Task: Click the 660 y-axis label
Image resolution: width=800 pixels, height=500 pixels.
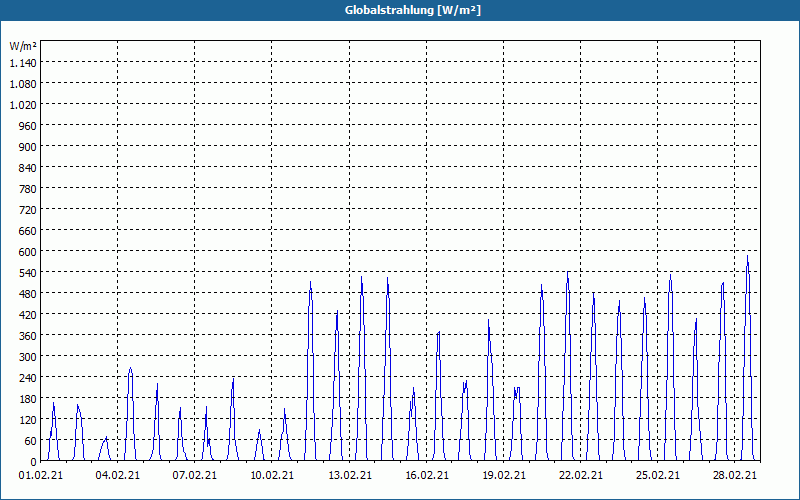Action: pyautogui.click(x=28, y=231)
